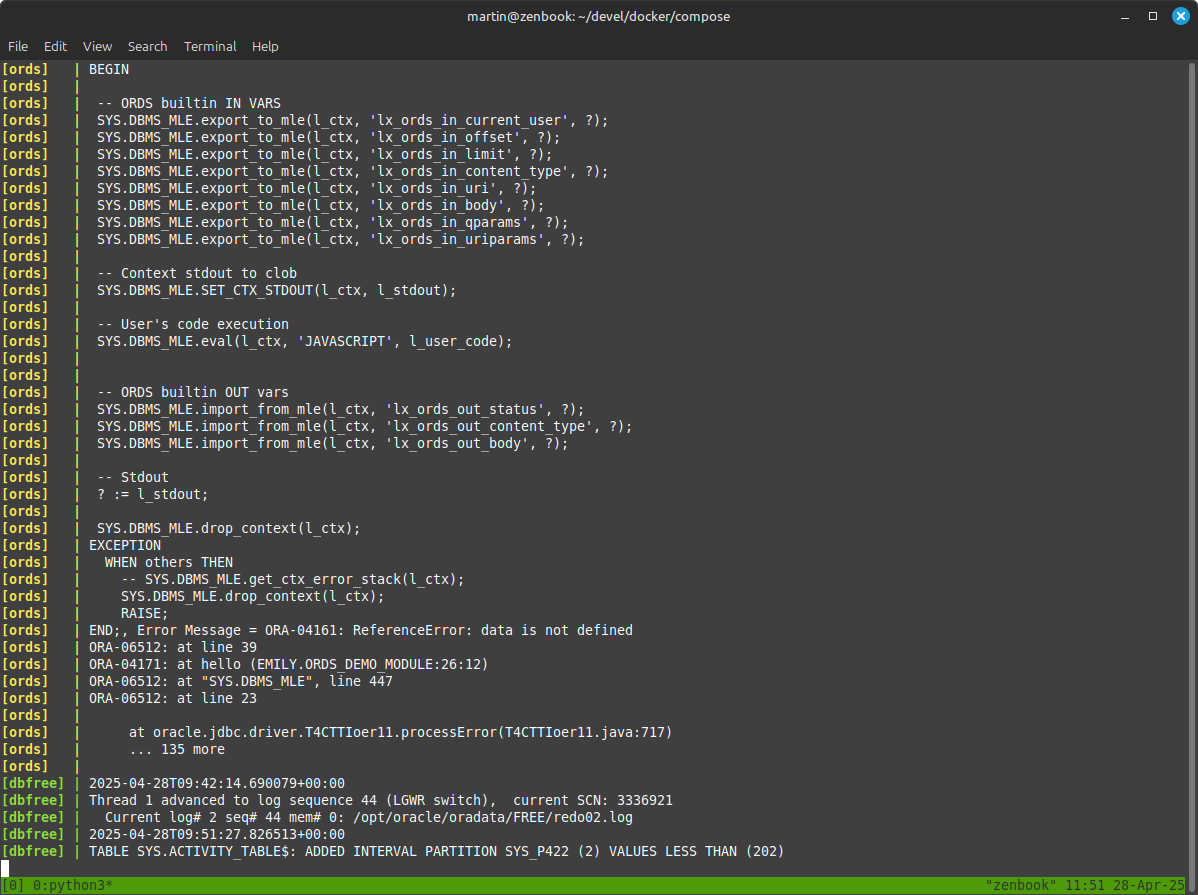Click the tmux session indicator [0]
Image resolution: width=1198 pixels, height=895 pixels.
[14, 885]
